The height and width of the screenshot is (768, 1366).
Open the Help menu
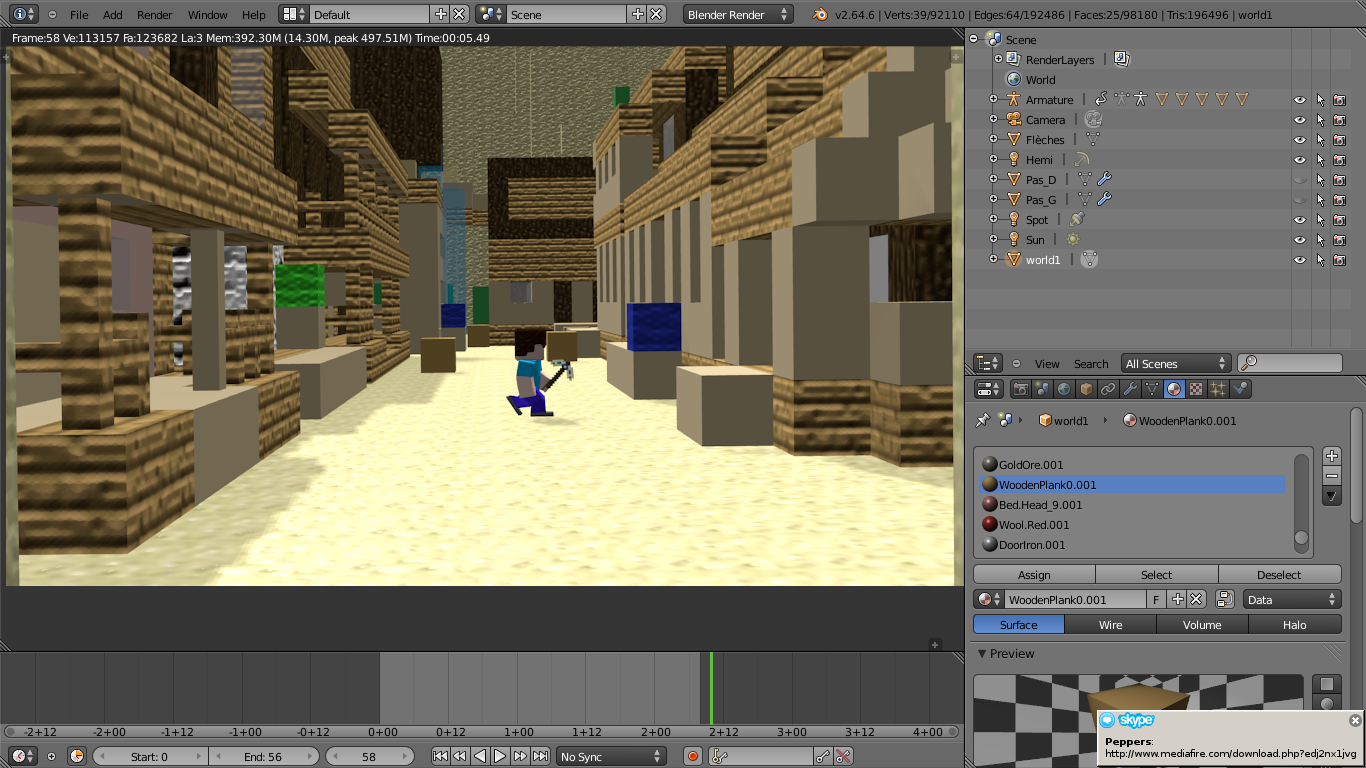click(254, 15)
